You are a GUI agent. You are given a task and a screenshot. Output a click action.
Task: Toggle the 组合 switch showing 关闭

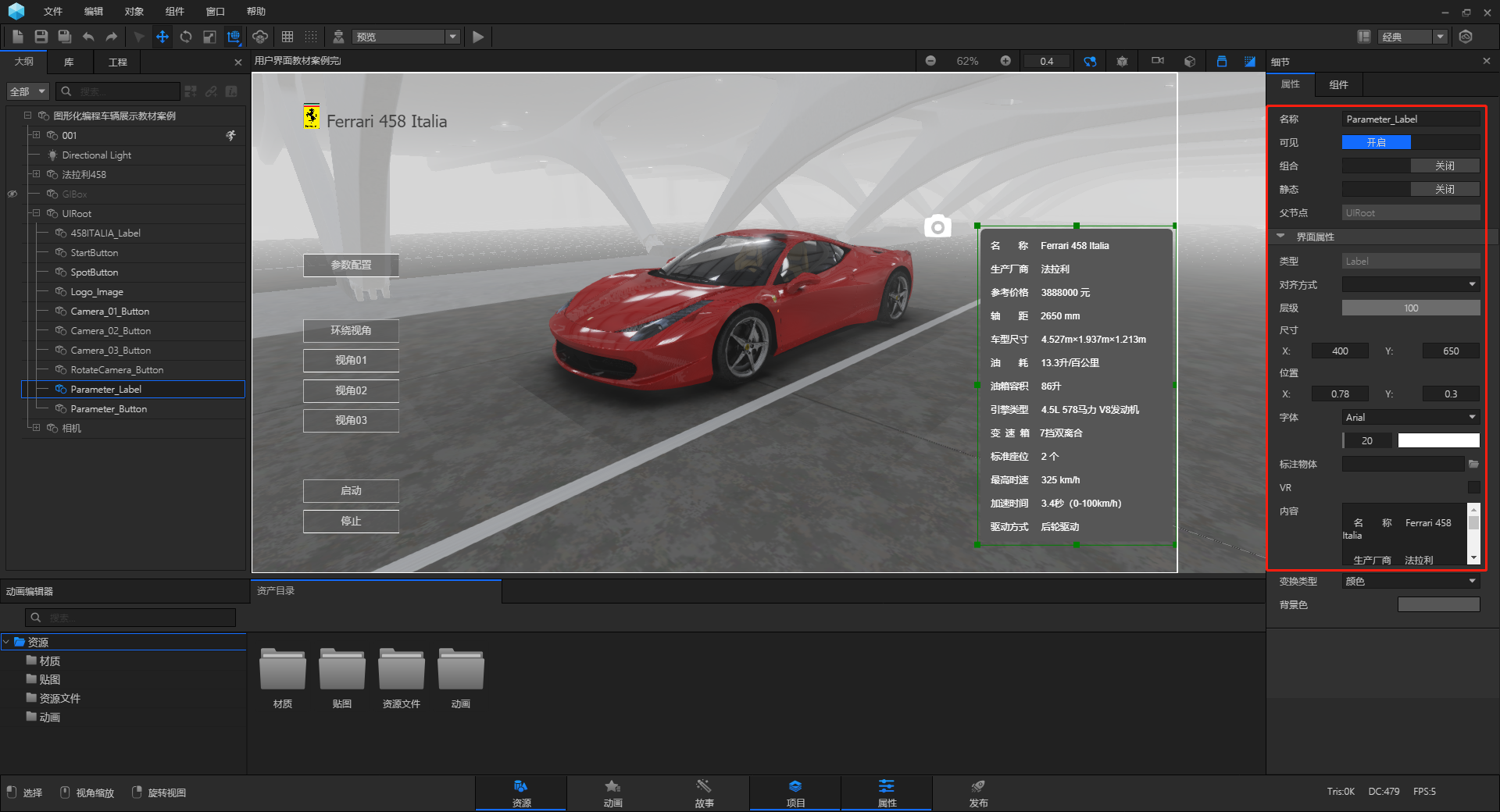click(1411, 166)
